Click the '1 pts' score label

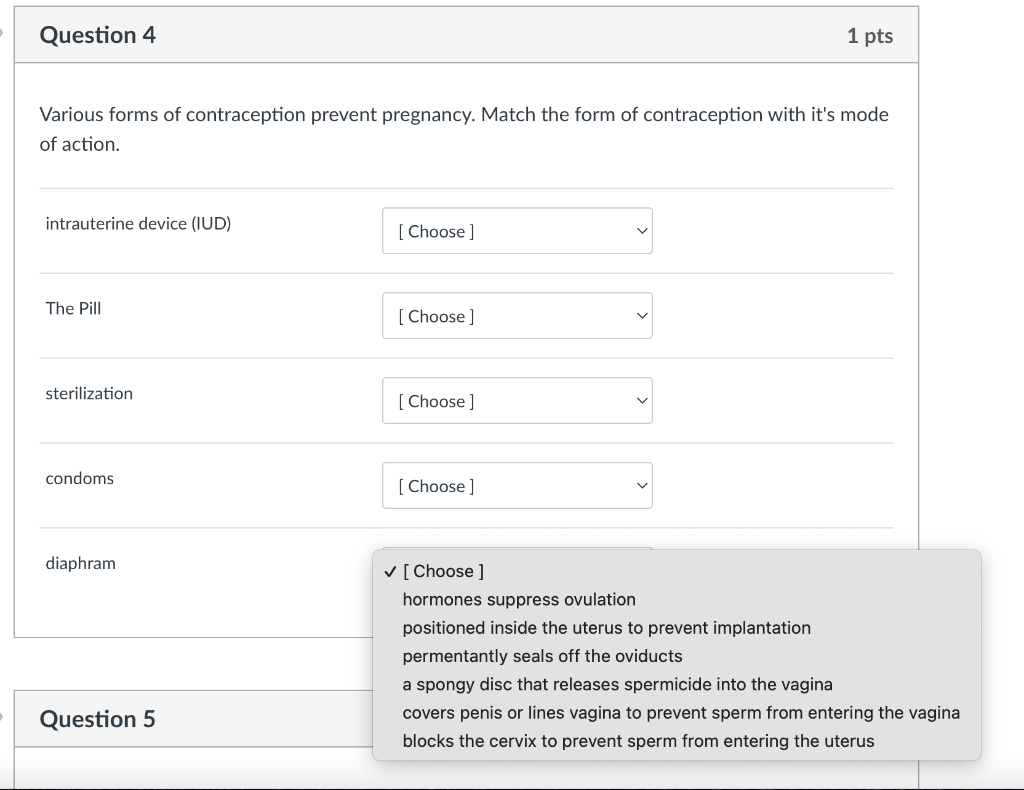pyautogui.click(x=869, y=36)
